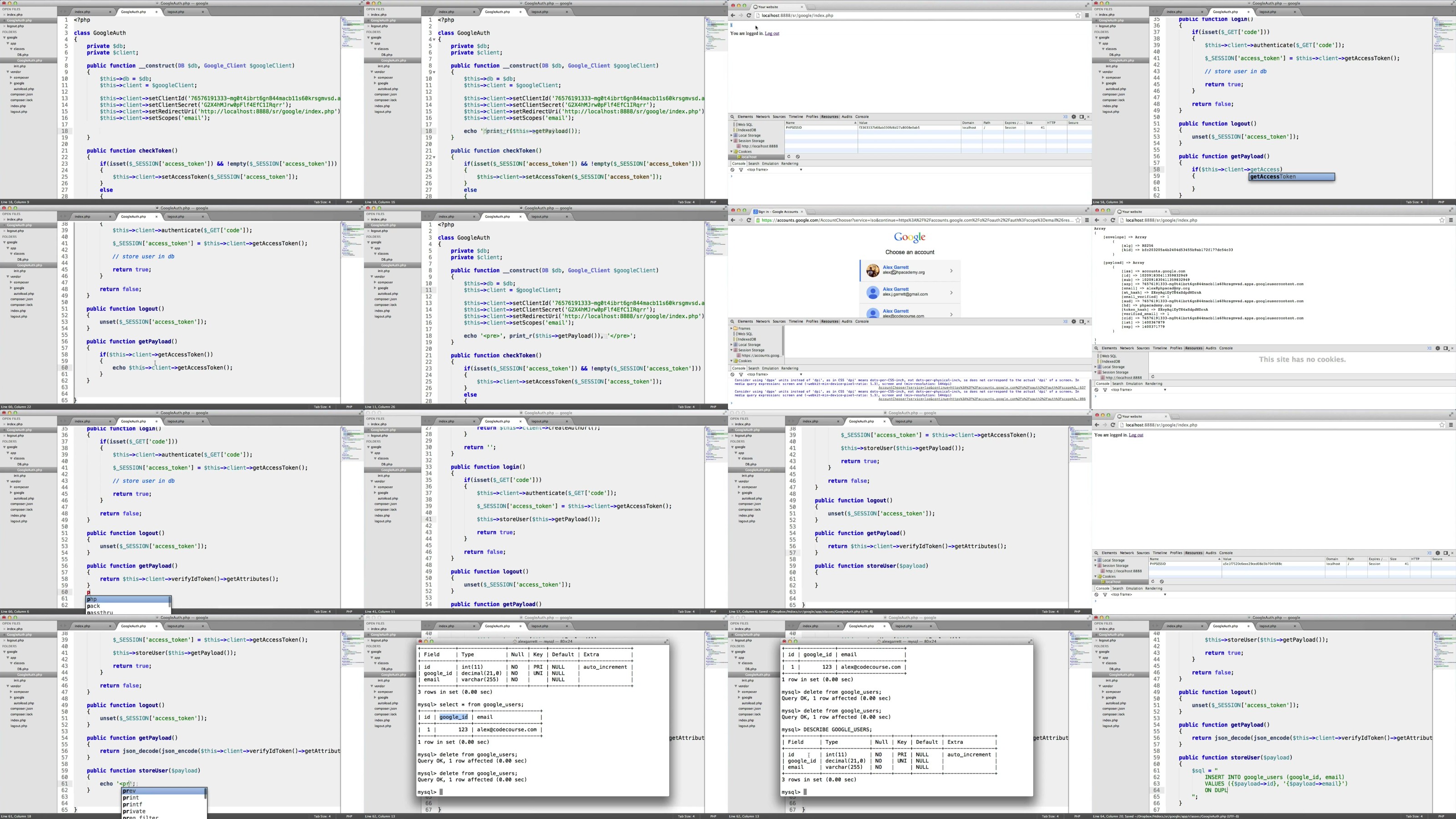The width and height of the screenshot is (1456, 819).
Task: Open the Network tab in Google Accounts window DevTools
Action: coord(763,322)
